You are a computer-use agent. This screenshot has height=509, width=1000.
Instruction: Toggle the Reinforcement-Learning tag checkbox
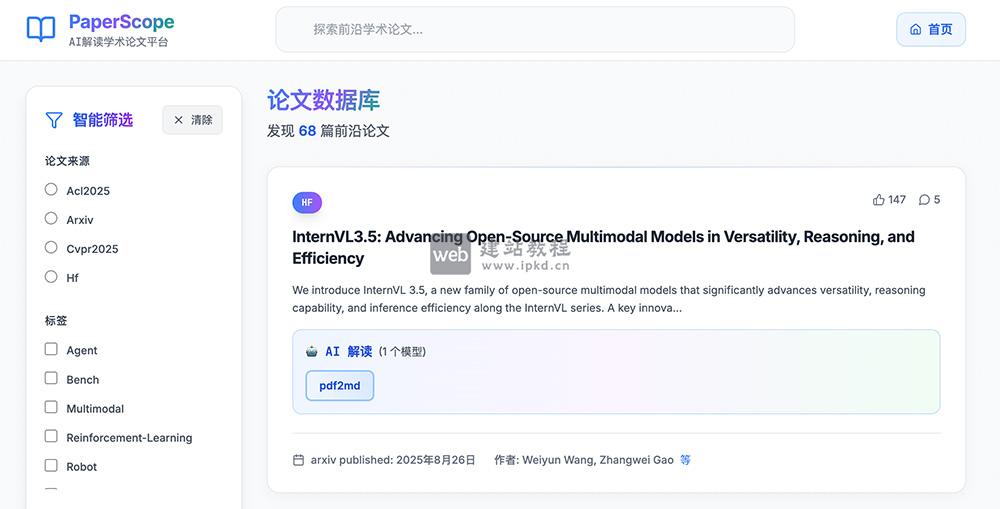[51, 436]
